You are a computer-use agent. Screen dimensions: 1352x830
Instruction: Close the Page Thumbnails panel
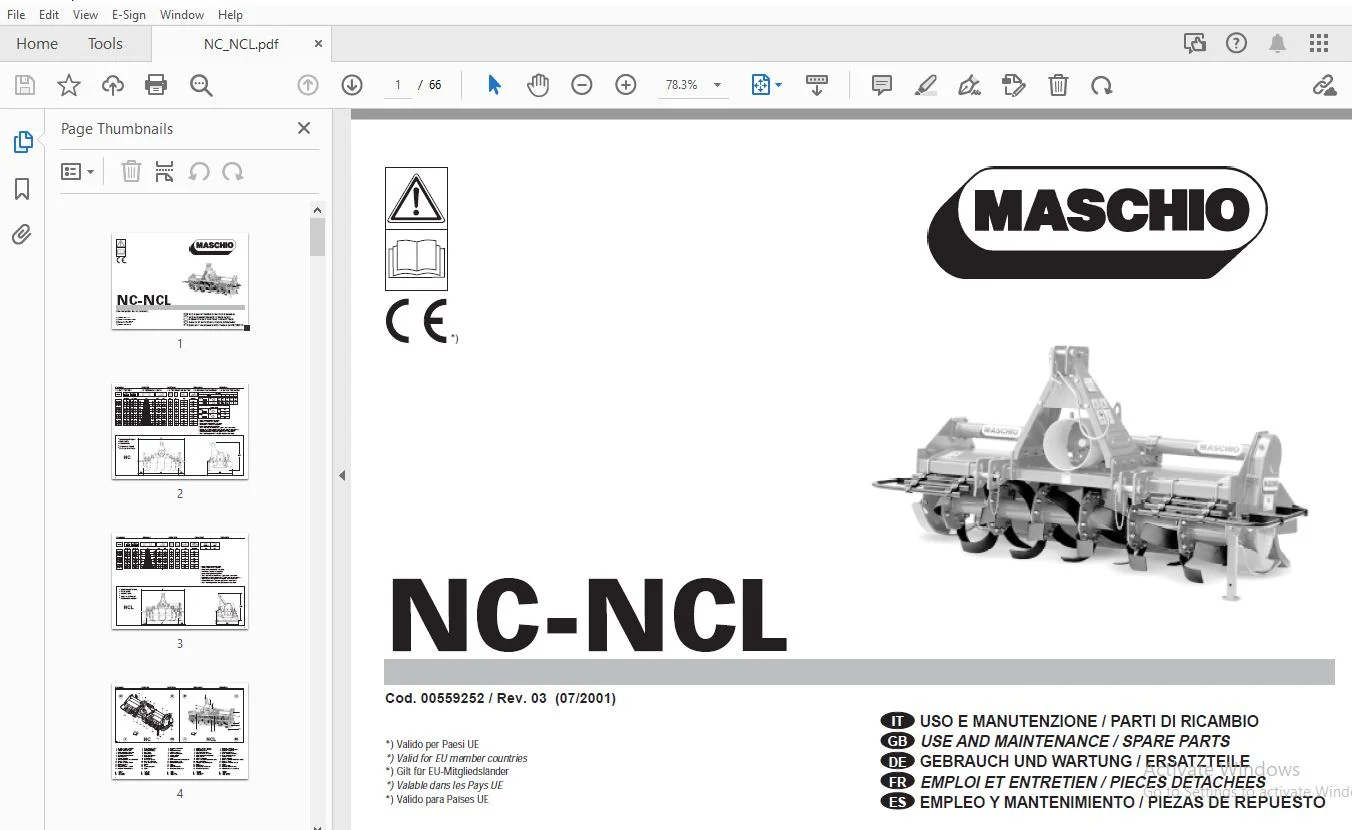(x=304, y=128)
